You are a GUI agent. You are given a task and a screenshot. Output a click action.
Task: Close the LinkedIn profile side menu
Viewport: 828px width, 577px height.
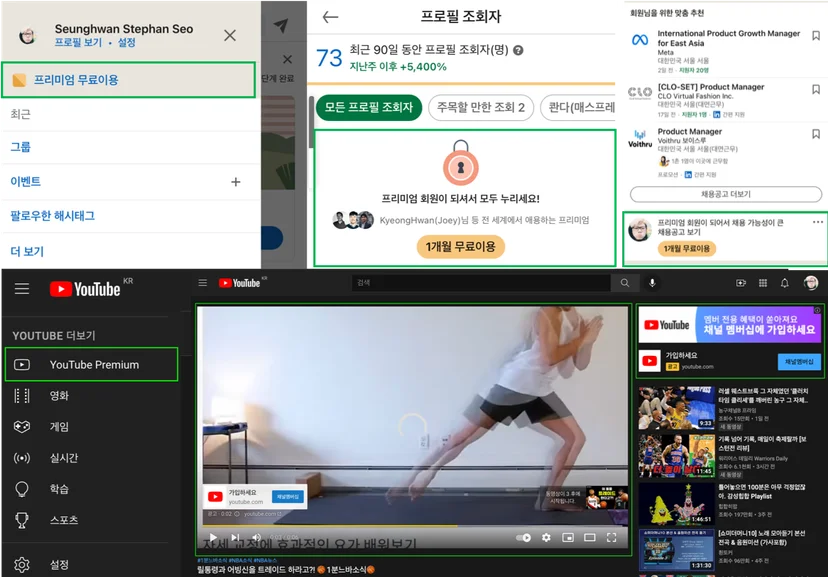pyautogui.click(x=230, y=35)
